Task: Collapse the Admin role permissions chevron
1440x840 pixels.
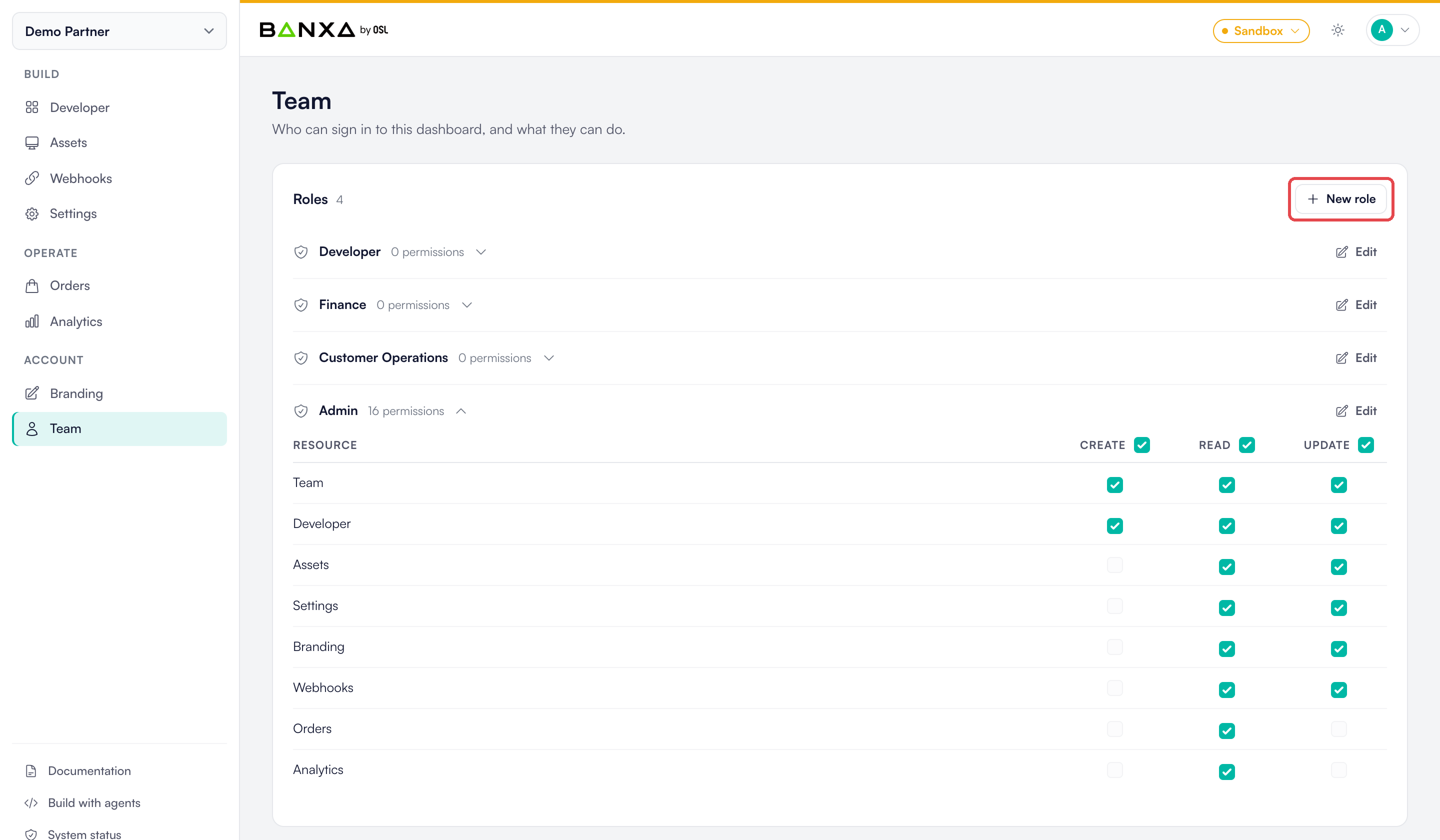Action: [461, 411]
